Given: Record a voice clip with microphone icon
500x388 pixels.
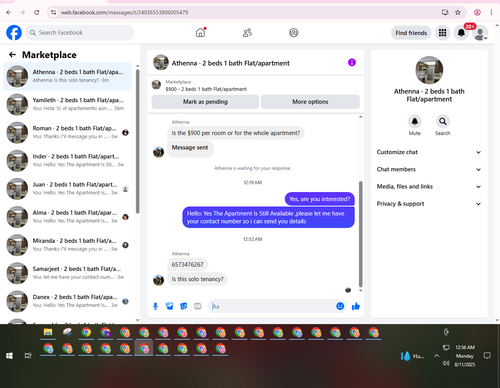Looking at the screenshot, I should click(155, 306).
